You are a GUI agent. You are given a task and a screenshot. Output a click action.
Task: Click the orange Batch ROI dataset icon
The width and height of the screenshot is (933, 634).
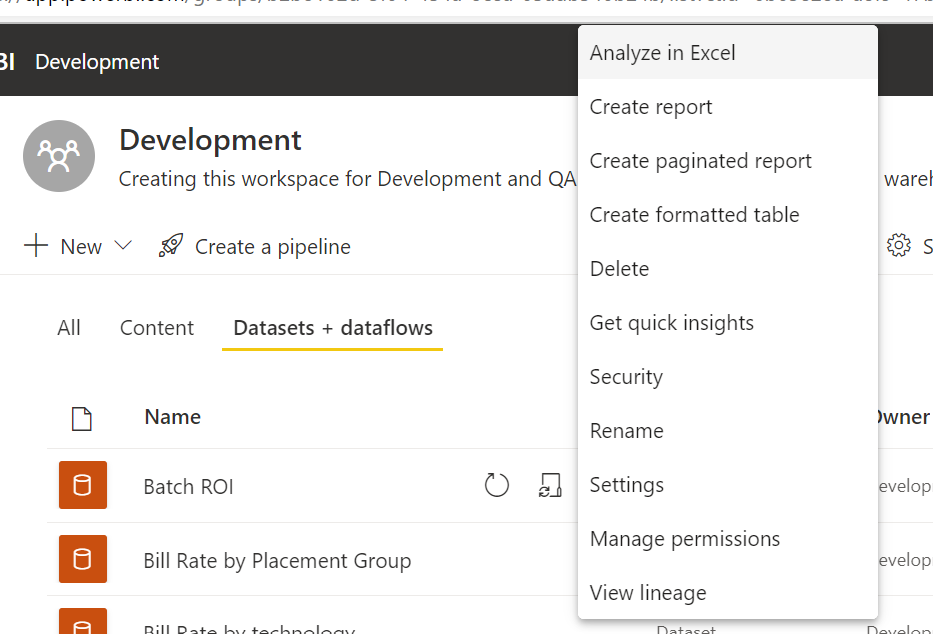pos(81,485)
